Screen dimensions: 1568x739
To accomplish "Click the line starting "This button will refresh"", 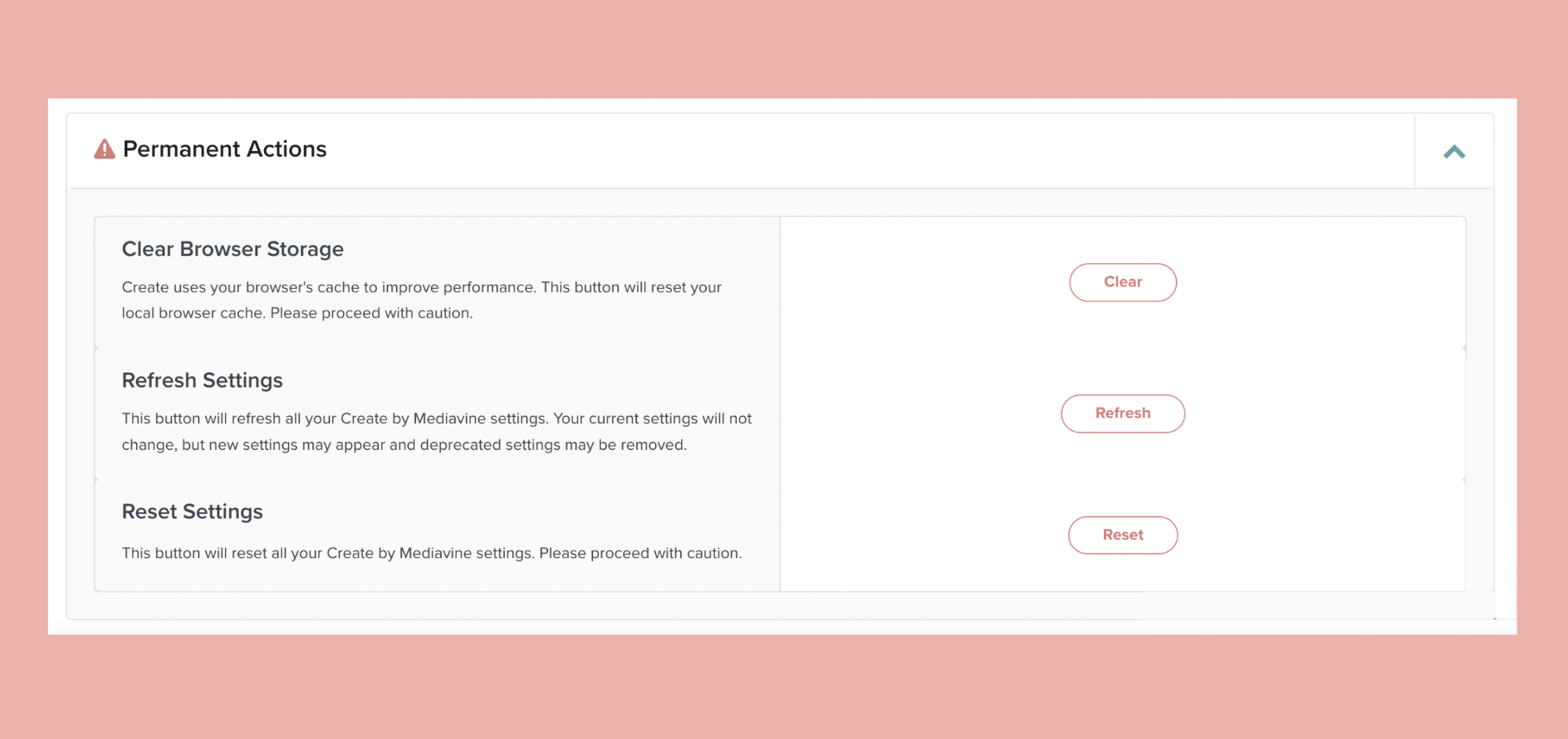I will (436, 418).
